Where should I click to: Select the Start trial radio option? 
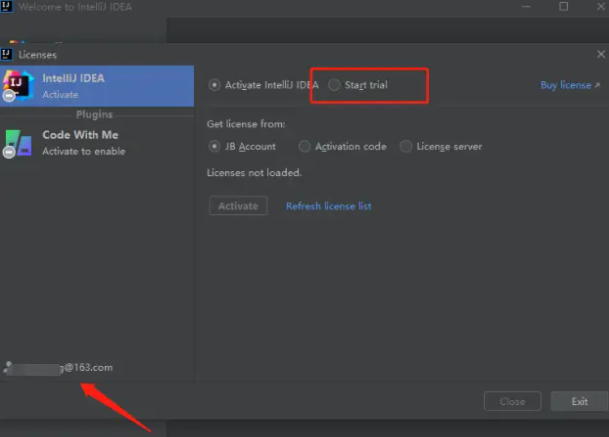pyautogui.click(x=358, y=85)
